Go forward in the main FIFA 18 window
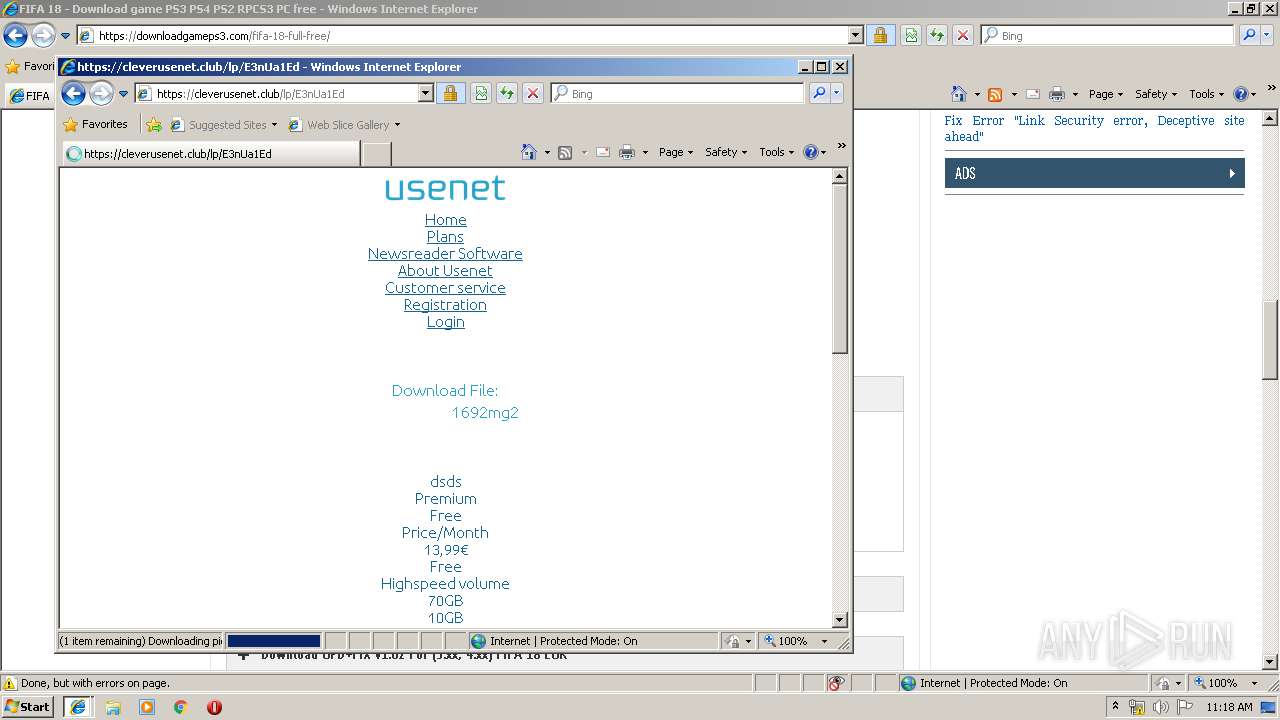The image size is (1280, 720). [43, 36]
